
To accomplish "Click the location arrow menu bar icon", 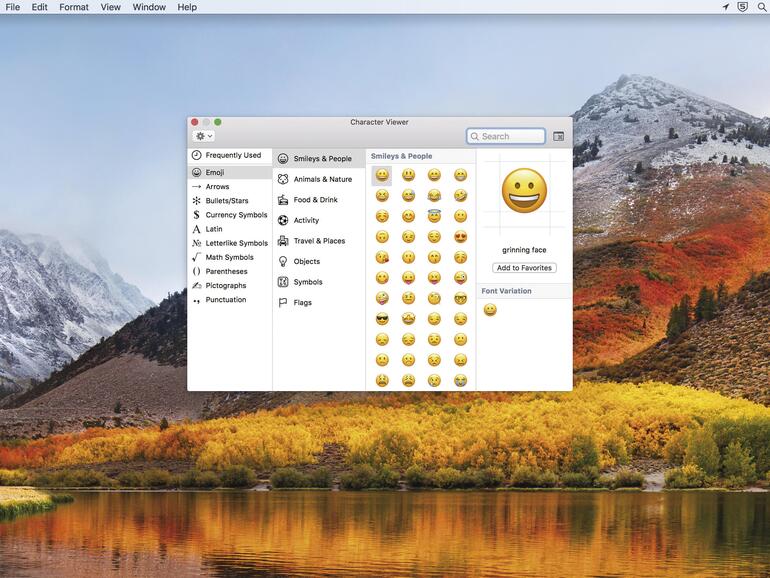I will (x=725, y=7).
